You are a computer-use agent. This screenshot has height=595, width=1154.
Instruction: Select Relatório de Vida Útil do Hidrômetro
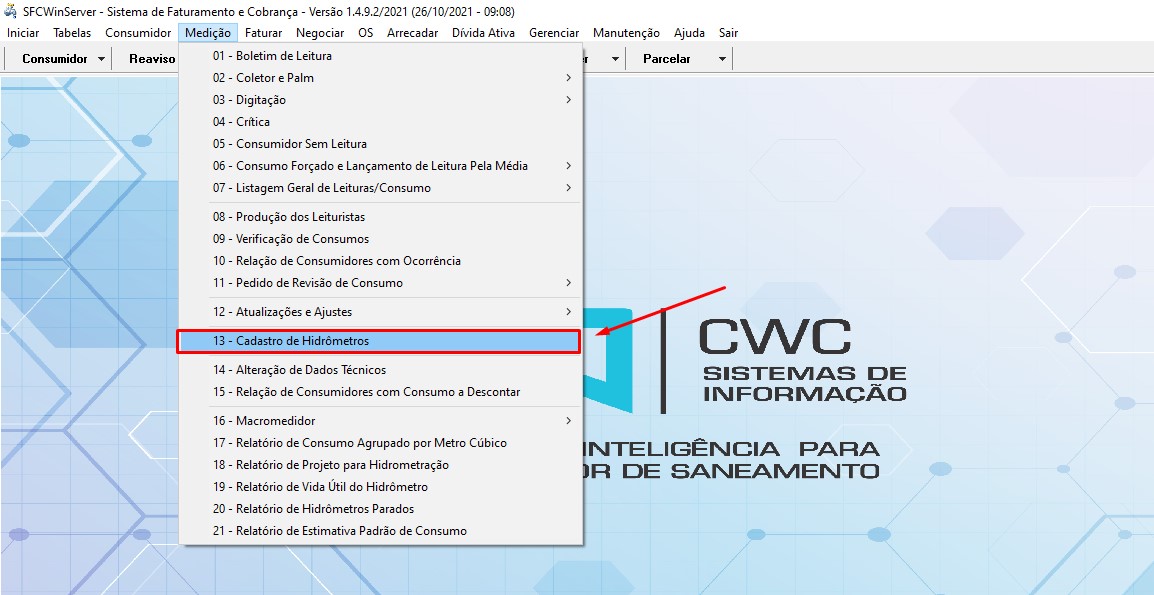click(320, 487)
